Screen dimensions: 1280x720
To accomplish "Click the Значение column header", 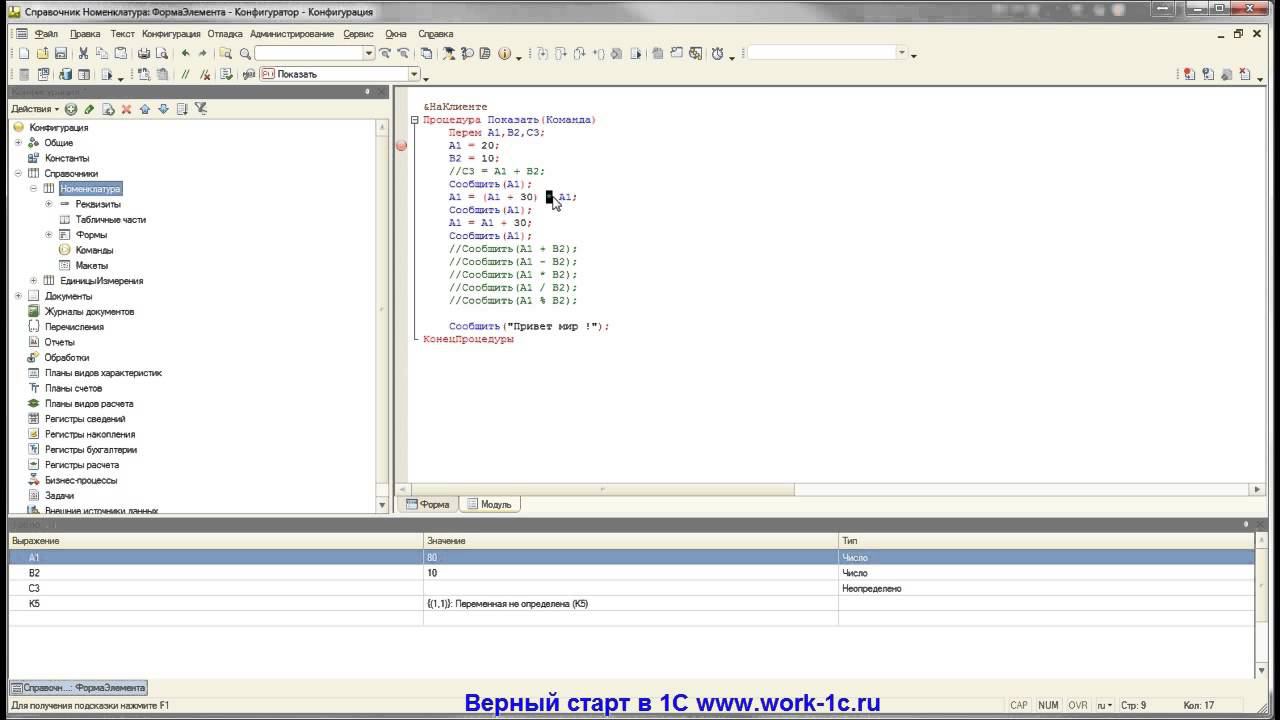I will point(631,541).
